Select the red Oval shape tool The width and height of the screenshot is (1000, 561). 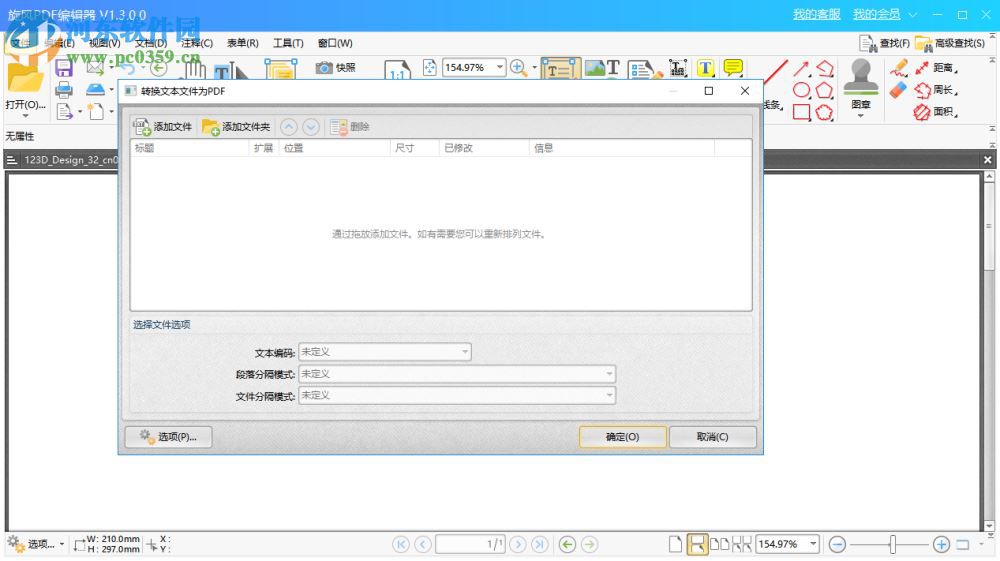click(802, 90)
